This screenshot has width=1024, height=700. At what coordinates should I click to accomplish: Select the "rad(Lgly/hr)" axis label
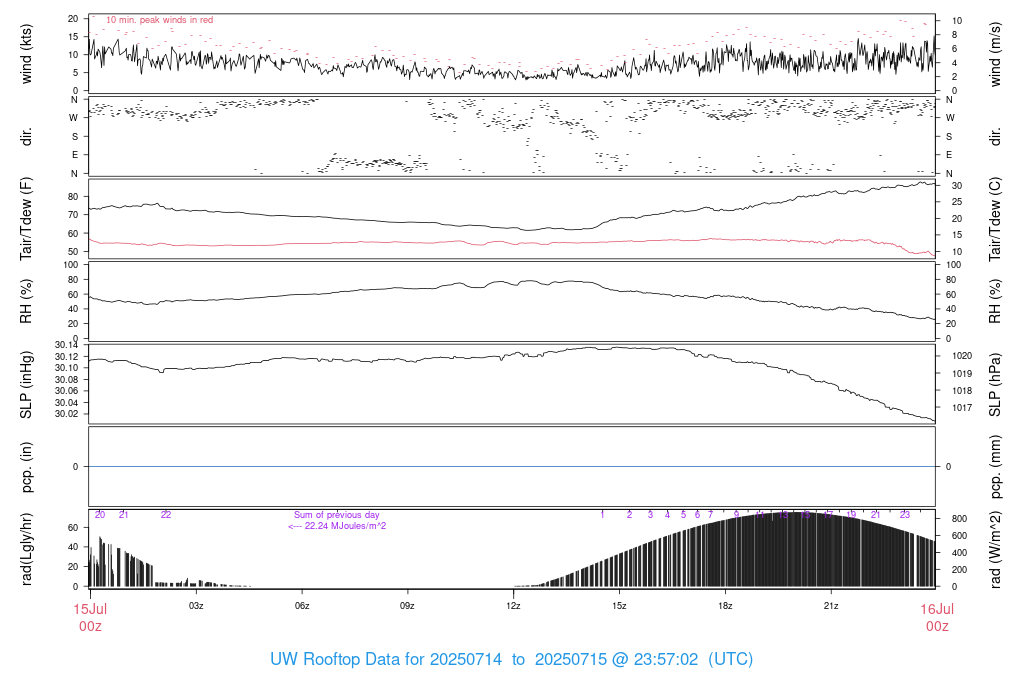click(26, 549)
